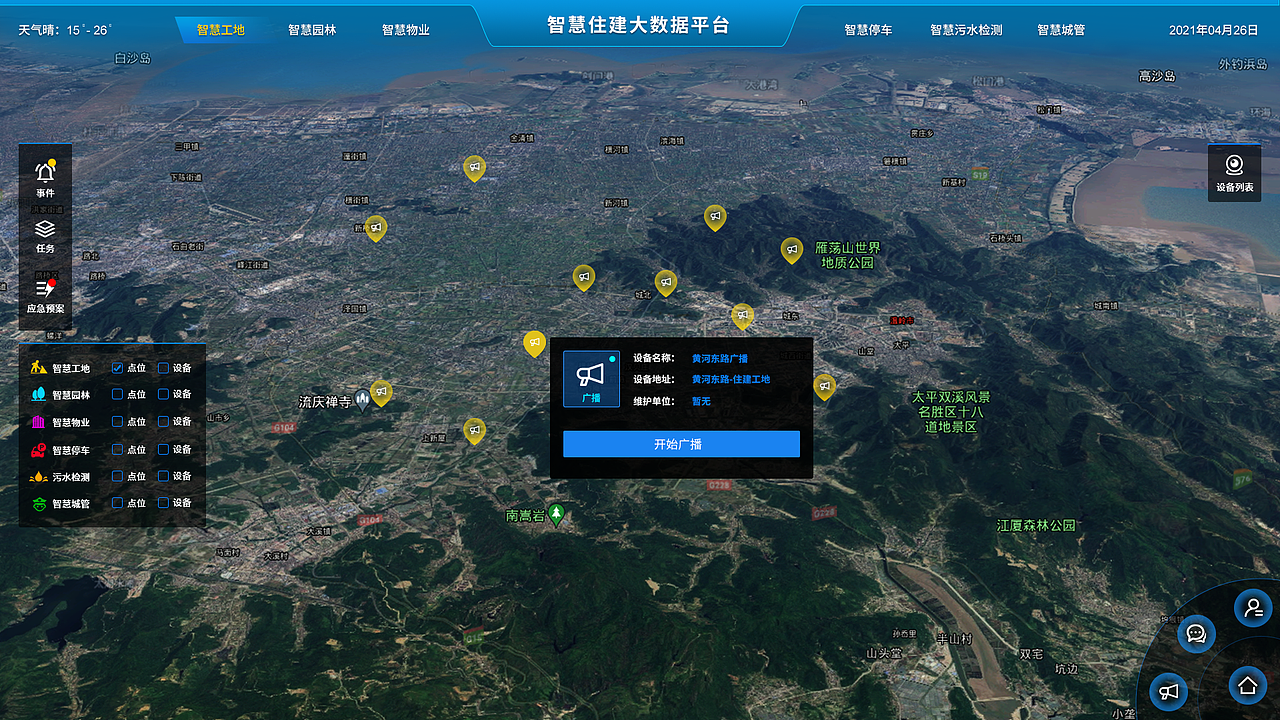Image resolution: width=1280 pixels, height=720 pixels.
Task: Click the 智慧城管 officer legend icon
Action: (39, 503)
